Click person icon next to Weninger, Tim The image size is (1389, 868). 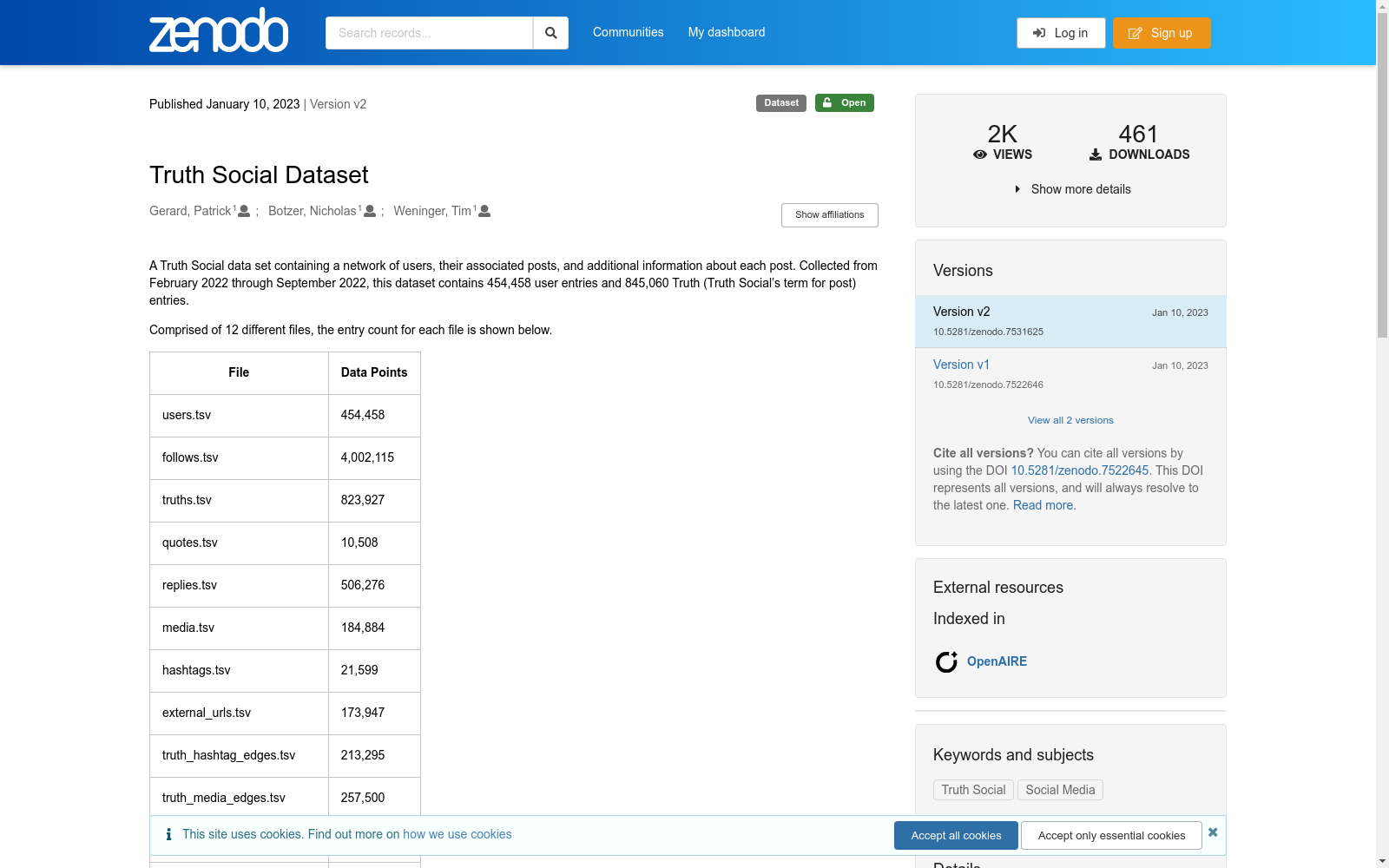pos(484,211)
